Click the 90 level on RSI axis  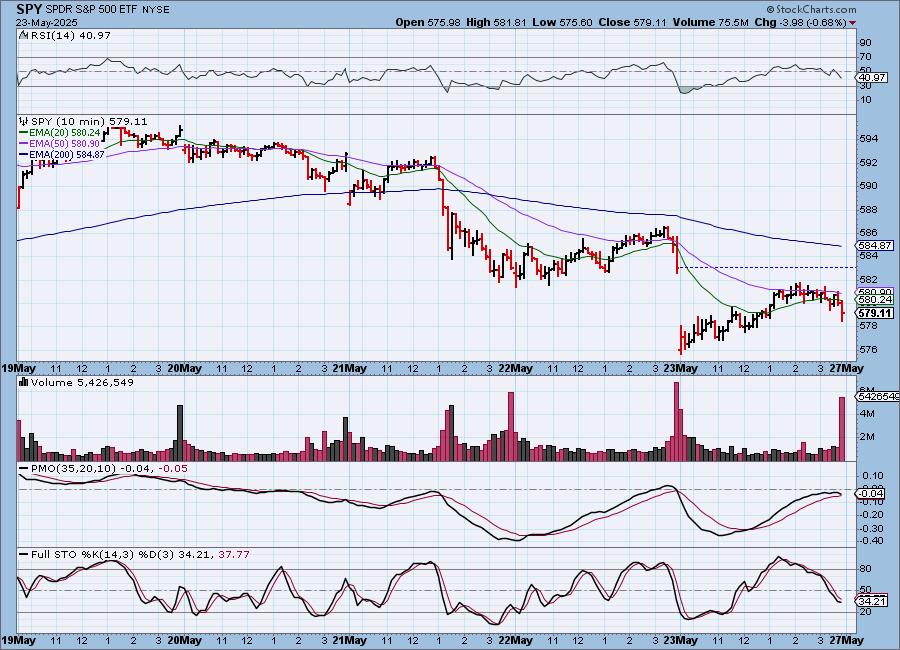tap(865, 42)
